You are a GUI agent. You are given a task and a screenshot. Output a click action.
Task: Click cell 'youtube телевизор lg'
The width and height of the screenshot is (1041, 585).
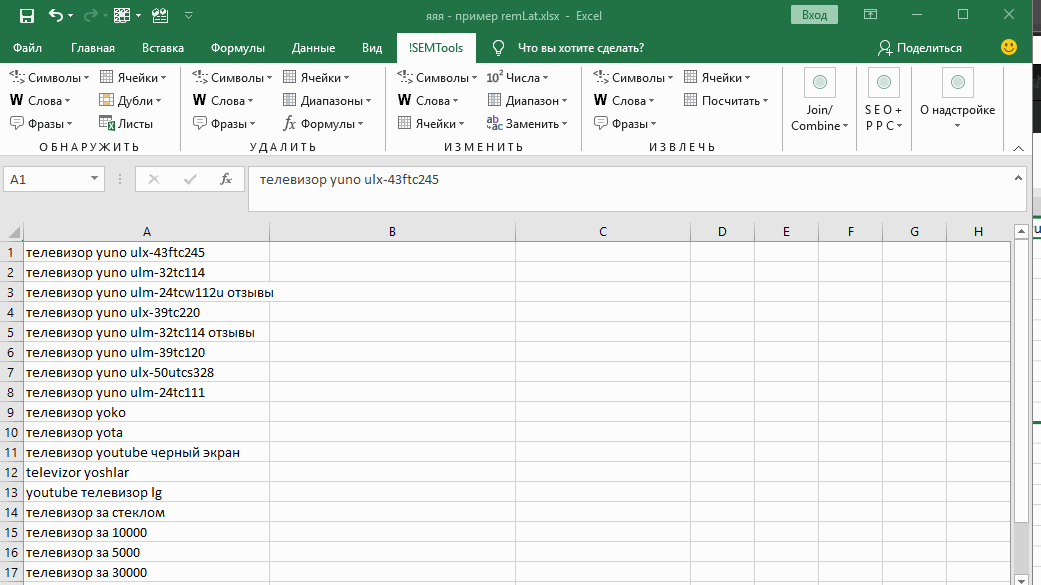click(x=146, y=493)
